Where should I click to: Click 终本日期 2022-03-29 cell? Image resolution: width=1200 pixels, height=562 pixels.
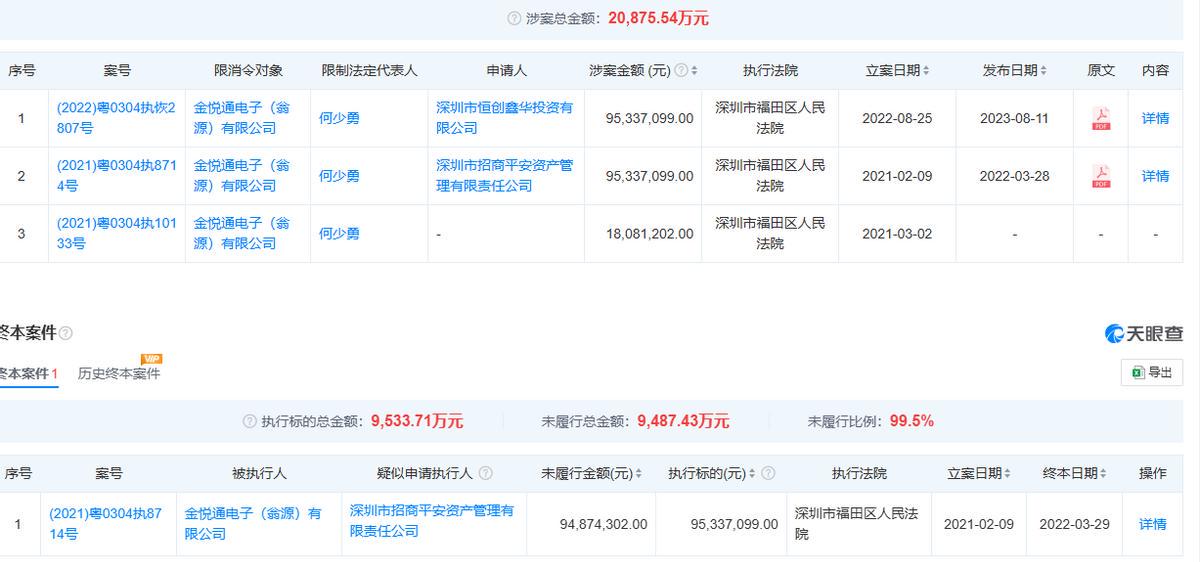1074,524
